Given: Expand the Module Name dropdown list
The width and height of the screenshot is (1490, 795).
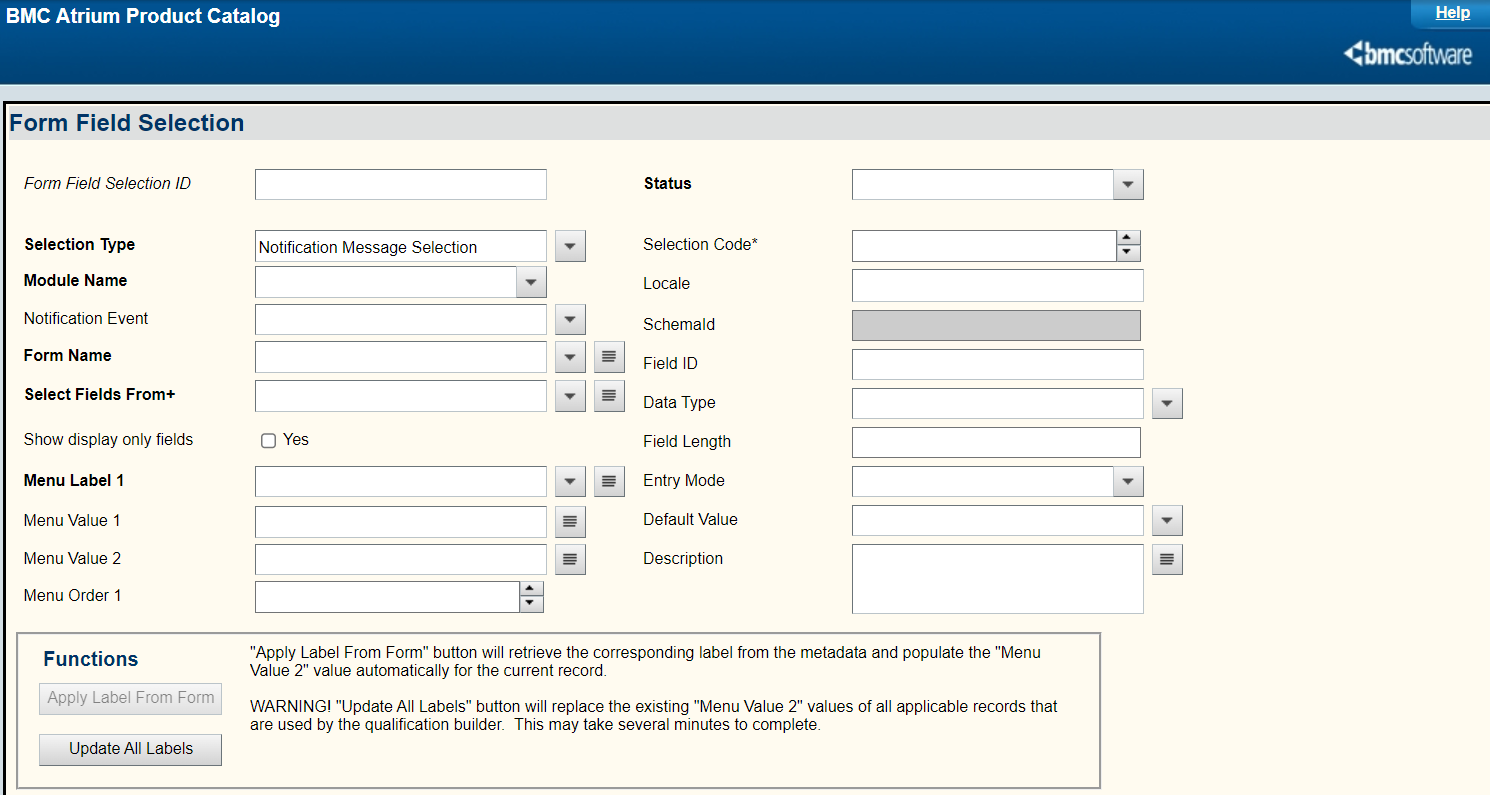Looking at the screenshot, I should [531, 282].
